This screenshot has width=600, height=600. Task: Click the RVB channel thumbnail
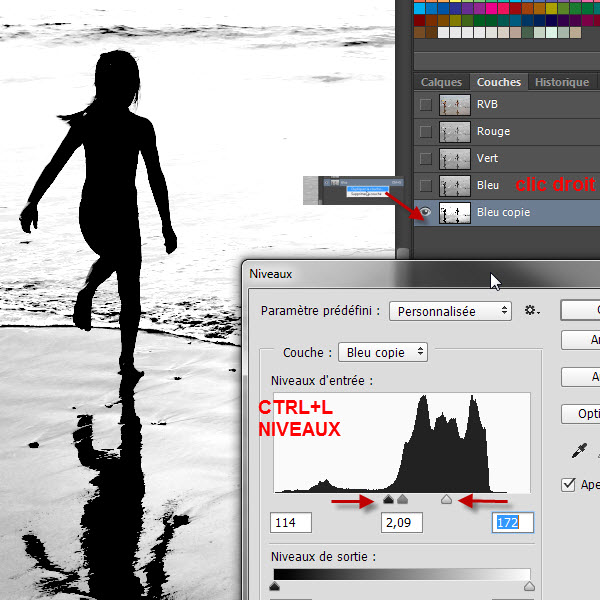(456, 105)
